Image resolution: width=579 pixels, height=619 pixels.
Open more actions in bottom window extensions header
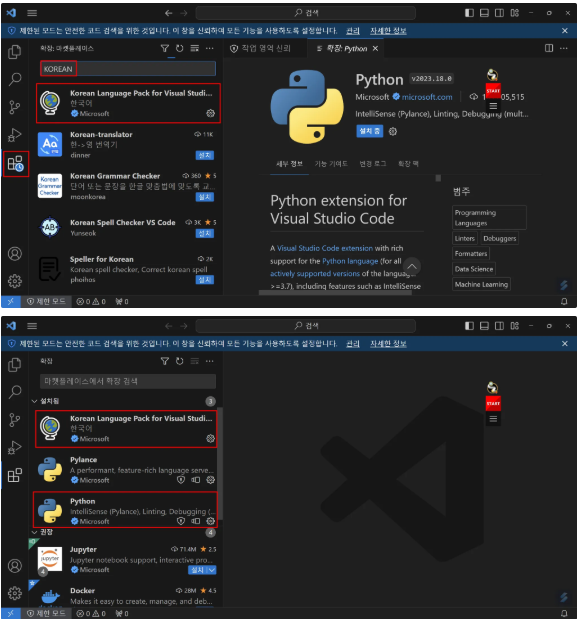(x=210, y=361)
